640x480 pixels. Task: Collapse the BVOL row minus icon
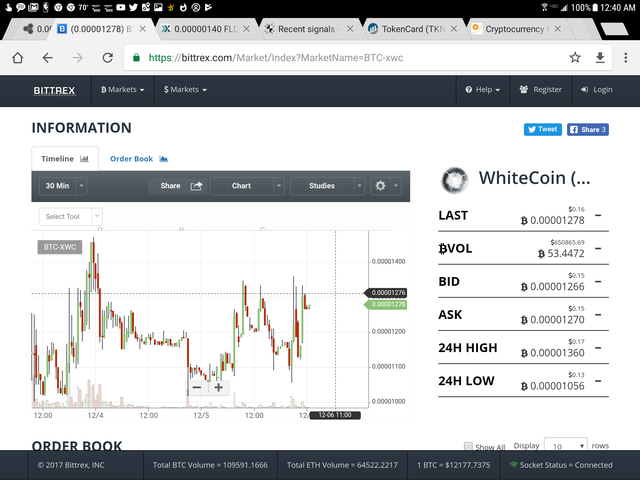pyautogui.click(x=598, y=248)
